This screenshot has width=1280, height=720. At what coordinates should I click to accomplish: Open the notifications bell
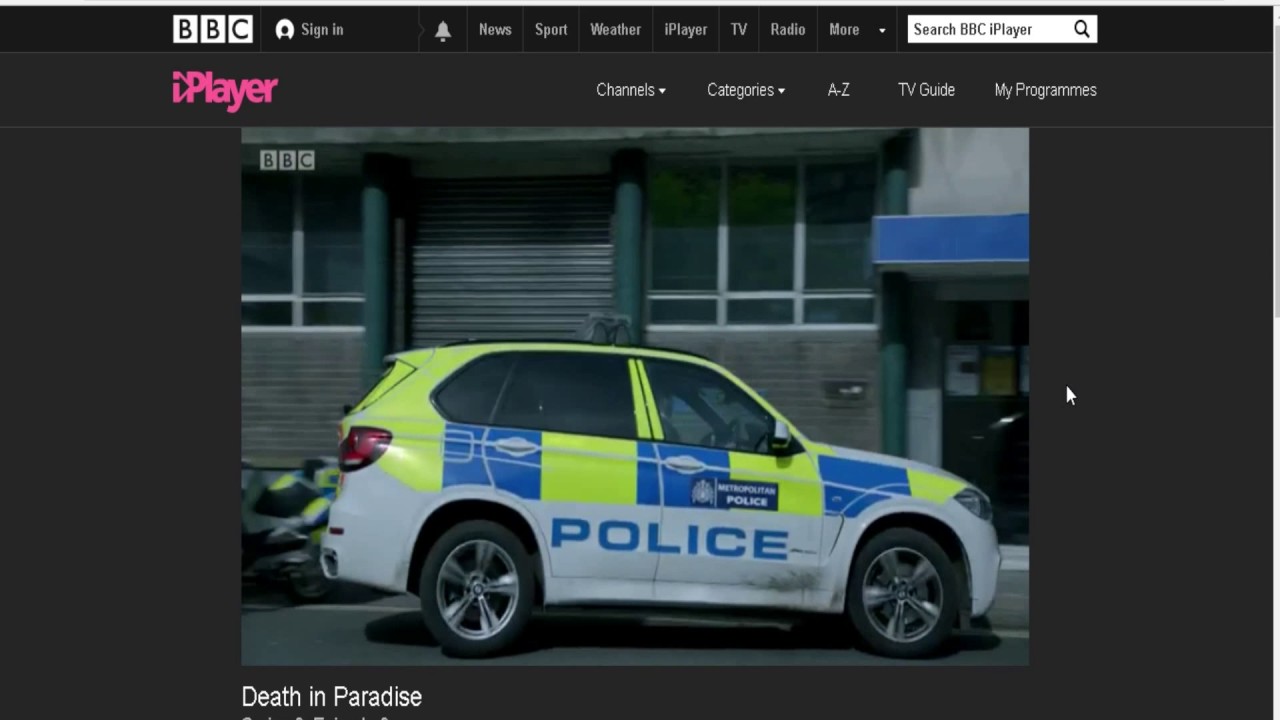[x=443, y=30]
